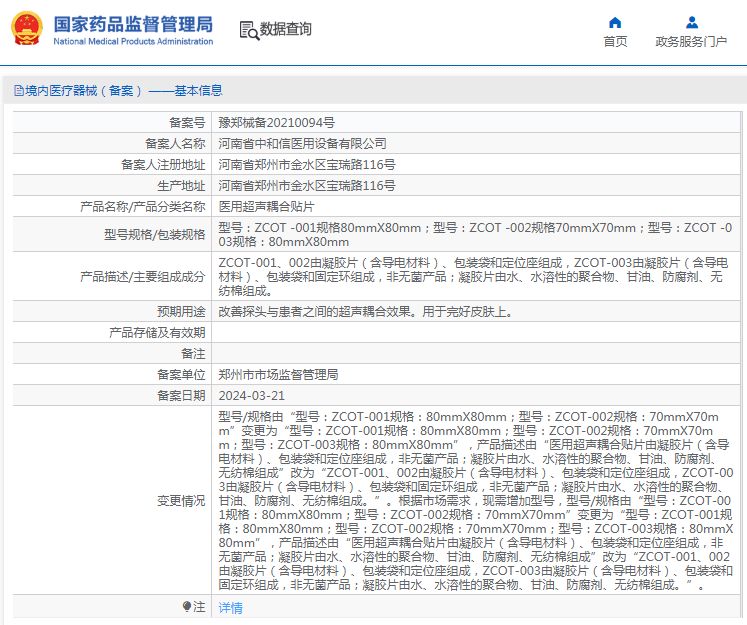Click 国家药品监督管理局 title

click(x=133, y=24)
